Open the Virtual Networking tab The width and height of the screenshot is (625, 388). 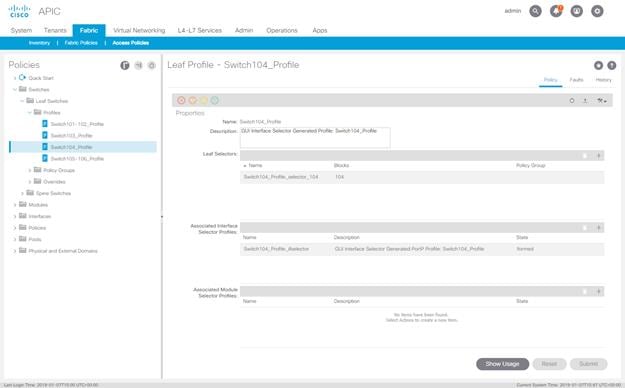coord(139,30)
